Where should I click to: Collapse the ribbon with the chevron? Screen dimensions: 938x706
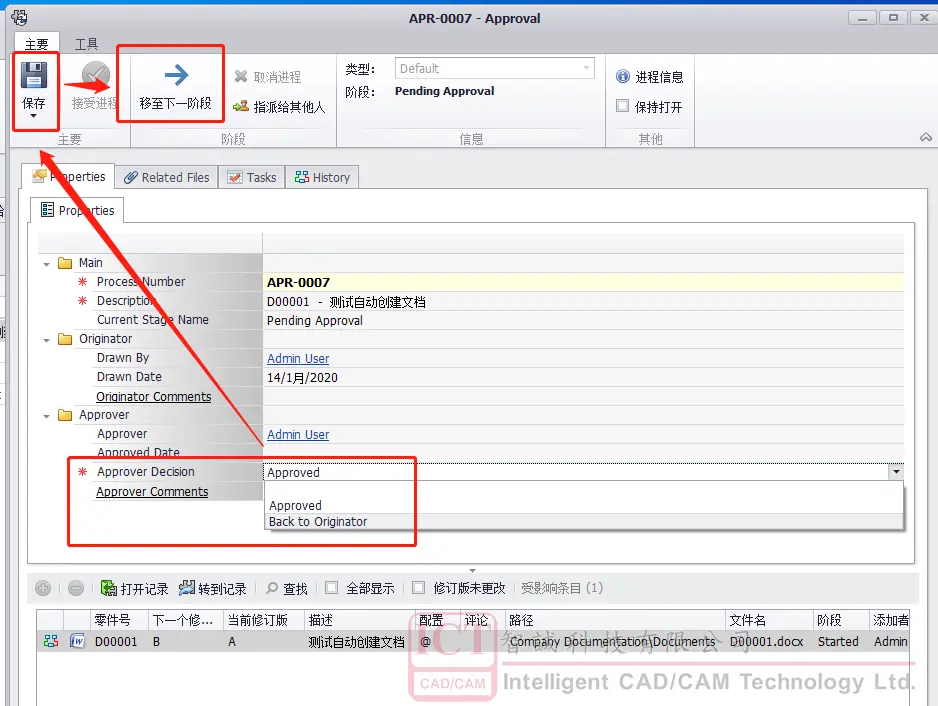[925, 137]
